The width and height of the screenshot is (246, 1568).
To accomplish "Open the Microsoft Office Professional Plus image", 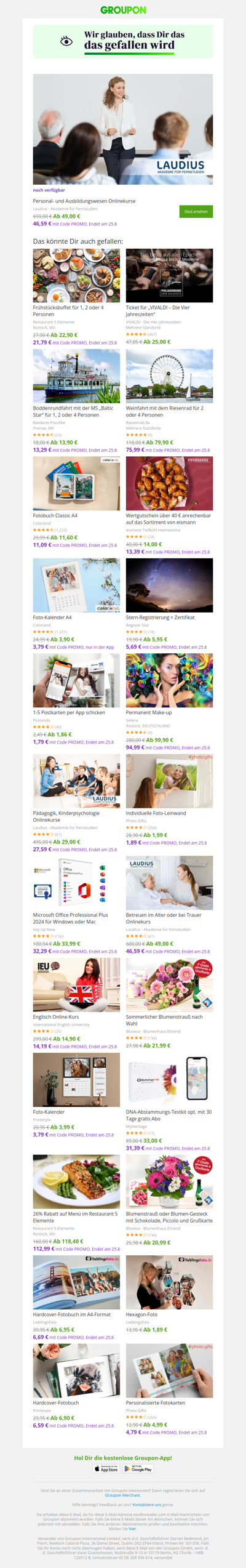I will click(x=76, y=883).
